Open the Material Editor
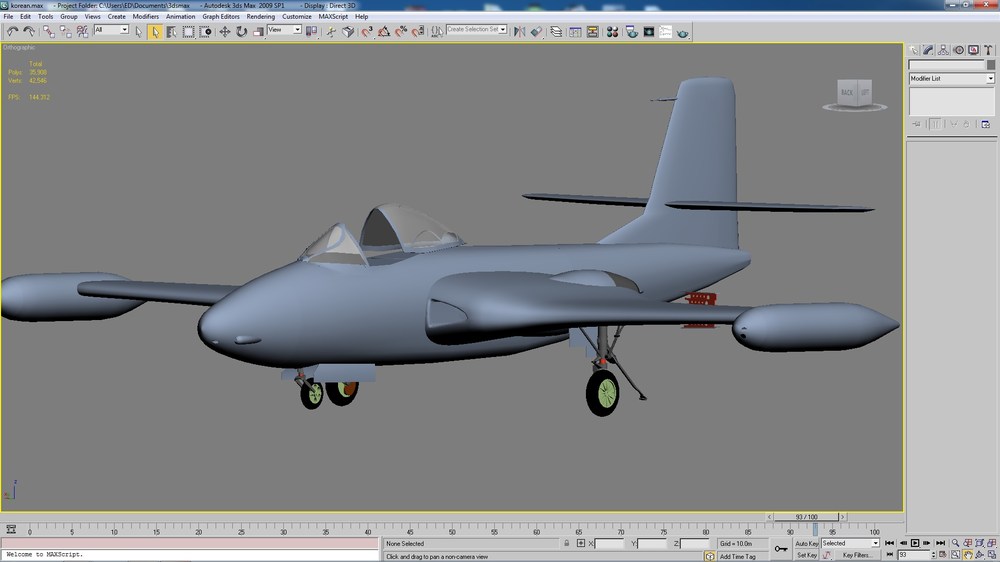This screenshot has width=1000, height=562. click(612, 31)
